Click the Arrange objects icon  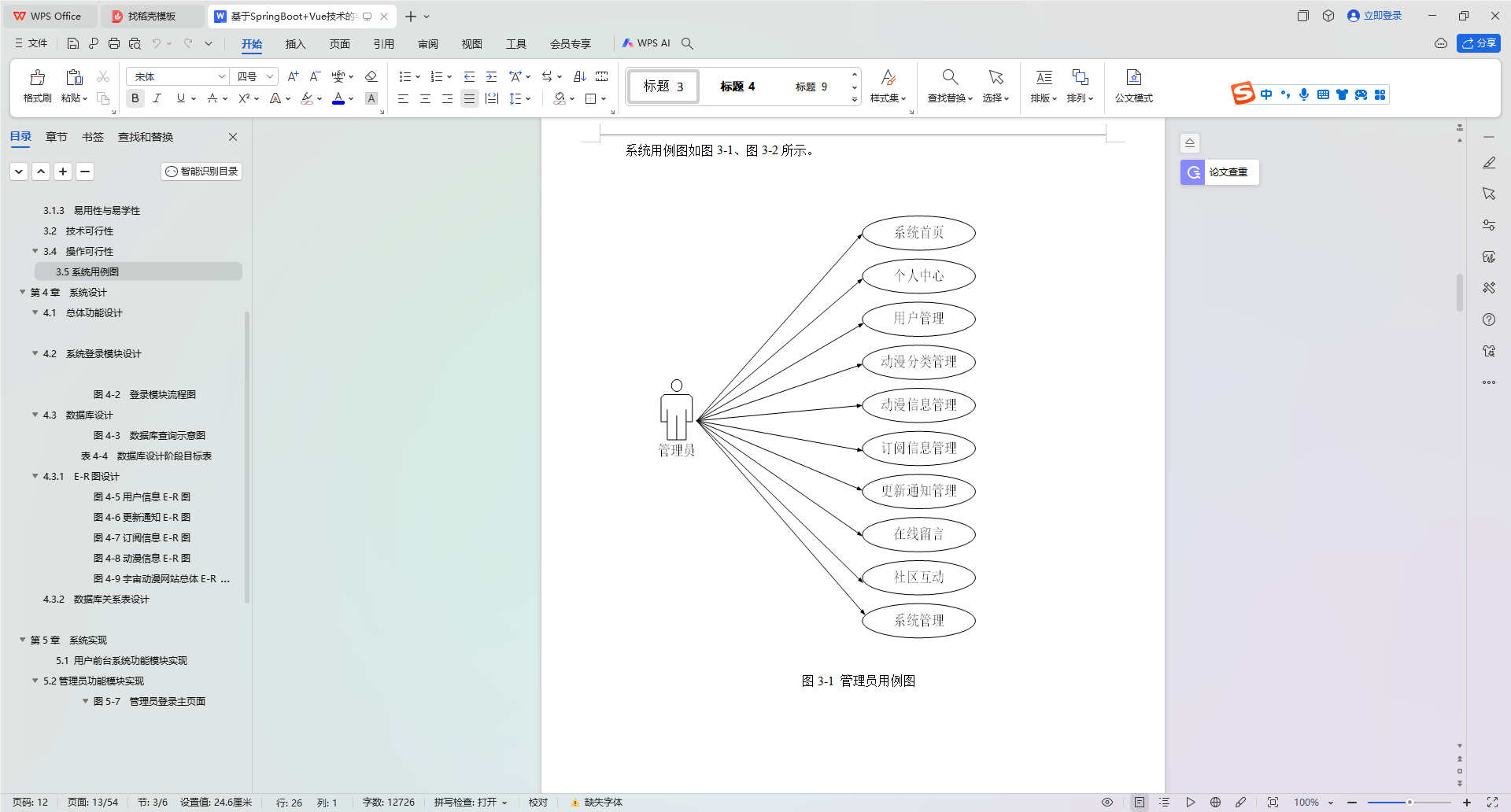[1080, 77]
